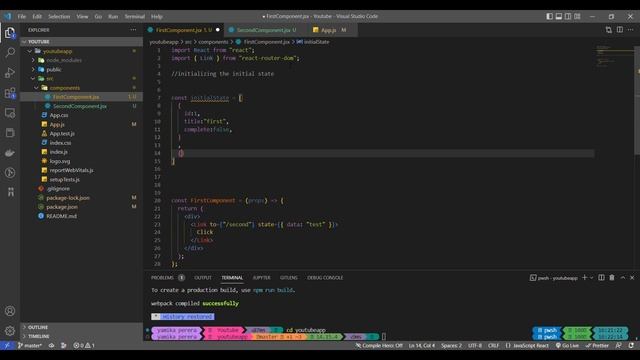The image size is (640, 360).
Task: Click the initialState breadcrumb symbol
Action: (313, 42)
